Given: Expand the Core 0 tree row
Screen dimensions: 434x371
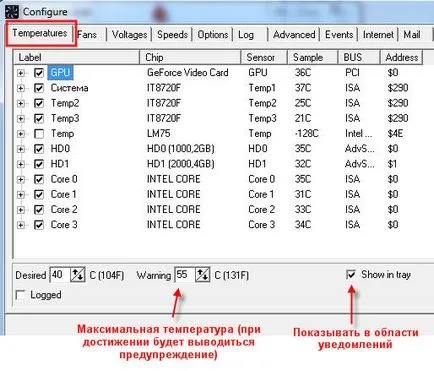Looking at the screenshot, I should point(21,179).
